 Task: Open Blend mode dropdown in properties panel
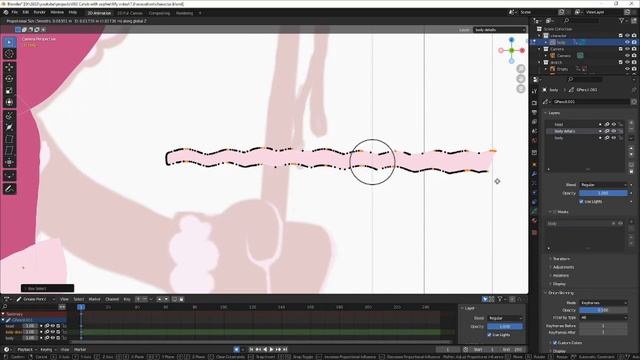603,185
